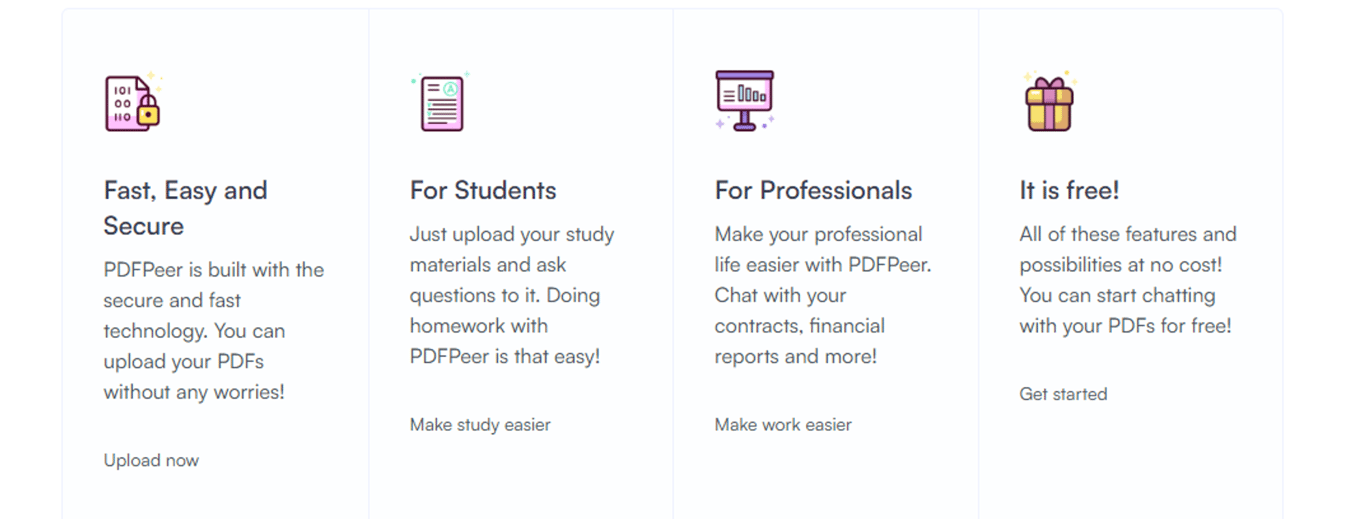1366x519 pixels.
Task: Click the A grade badge on the document icon
Action: point(451,88)
